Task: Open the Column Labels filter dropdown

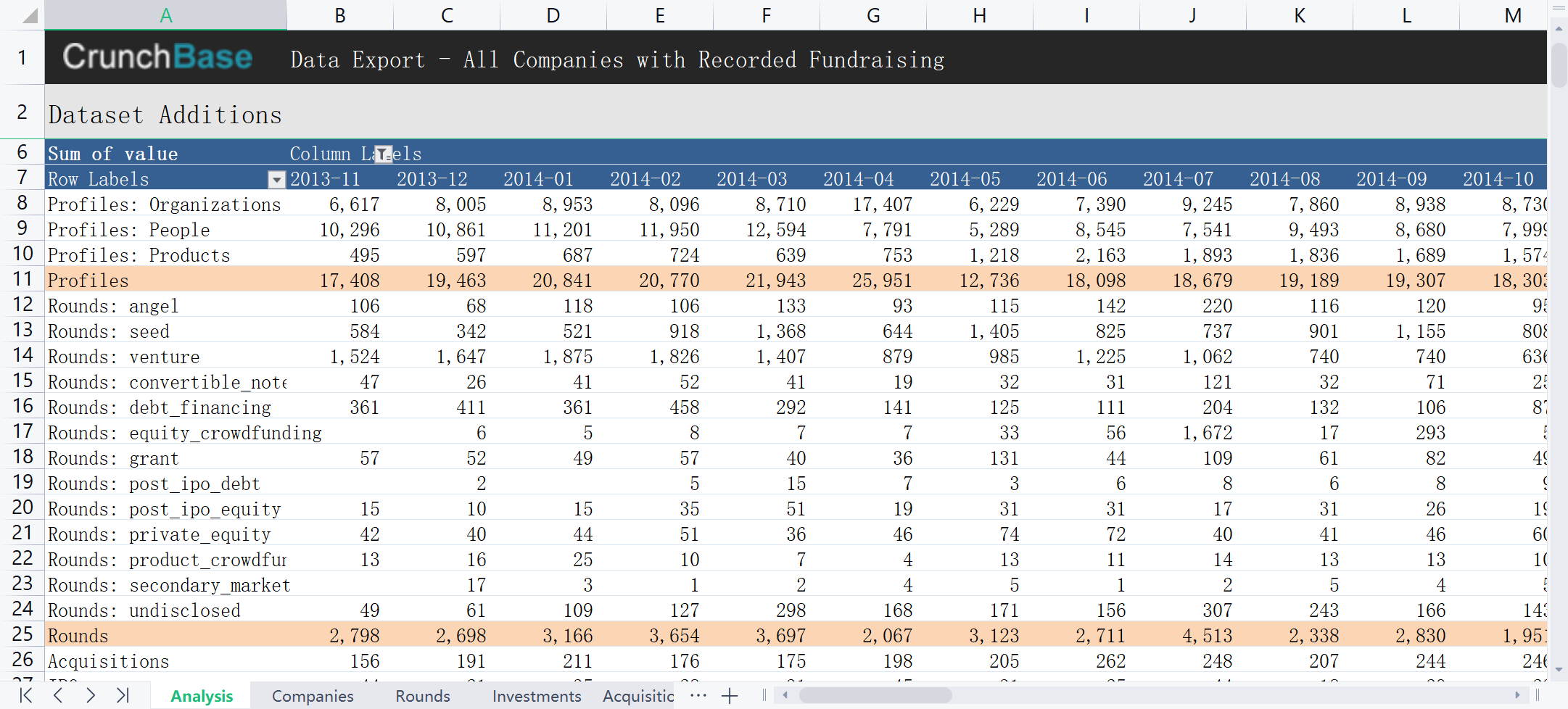Action: [383, 154]
